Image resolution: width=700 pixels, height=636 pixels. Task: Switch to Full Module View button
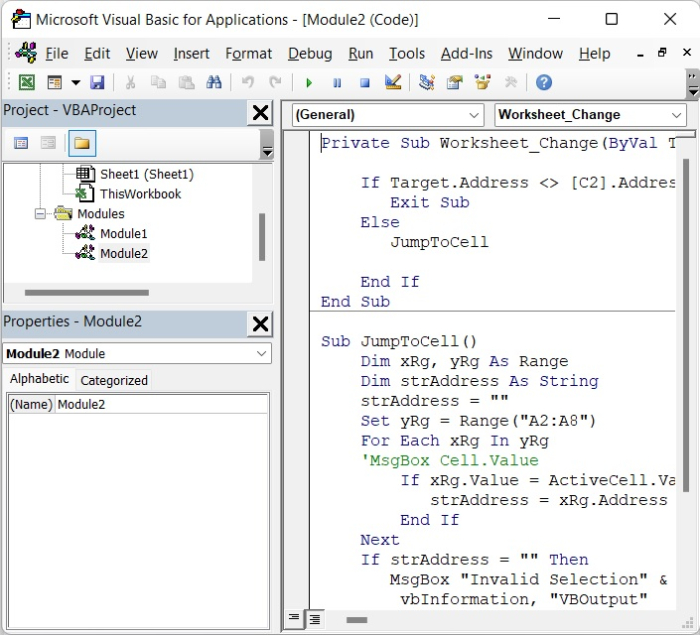[314, 619]
